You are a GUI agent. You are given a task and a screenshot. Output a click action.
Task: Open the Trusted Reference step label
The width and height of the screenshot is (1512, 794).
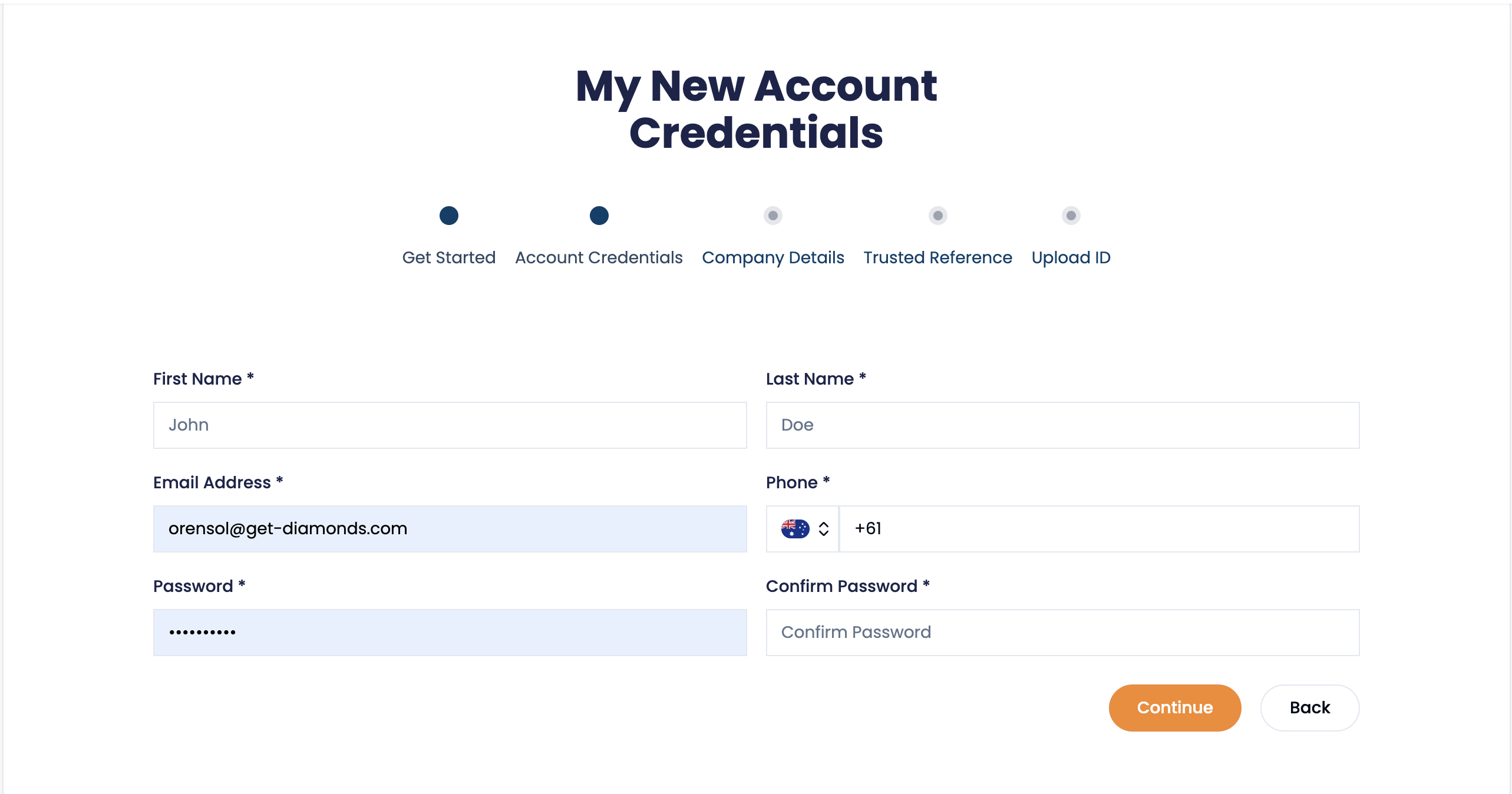pyautogui.click(x=938, y=257)
